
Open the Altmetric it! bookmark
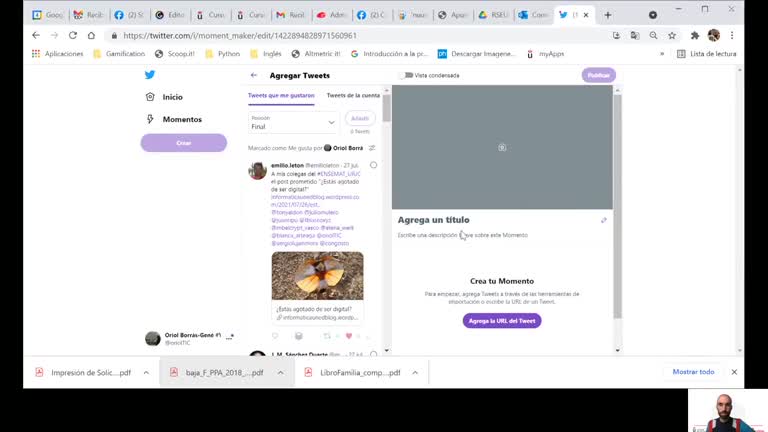[316, 54]
